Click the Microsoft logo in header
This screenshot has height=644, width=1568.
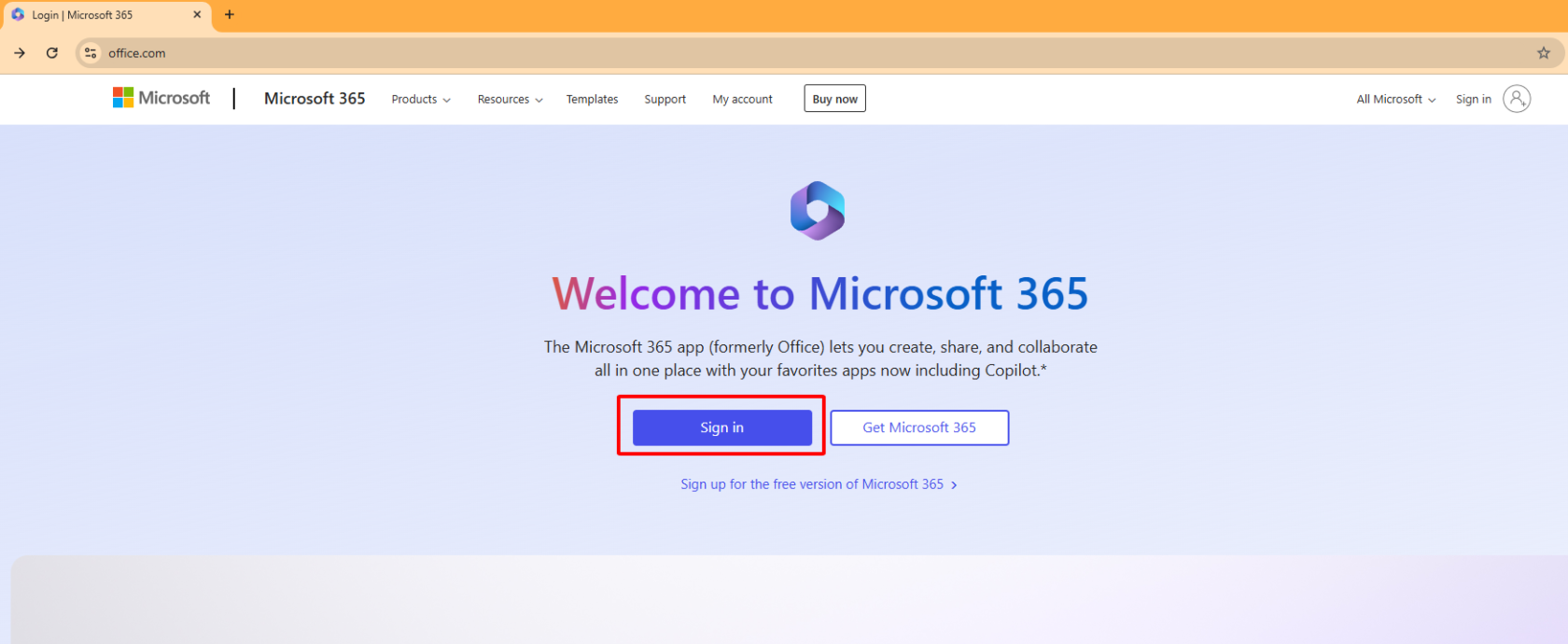point(161,98)
